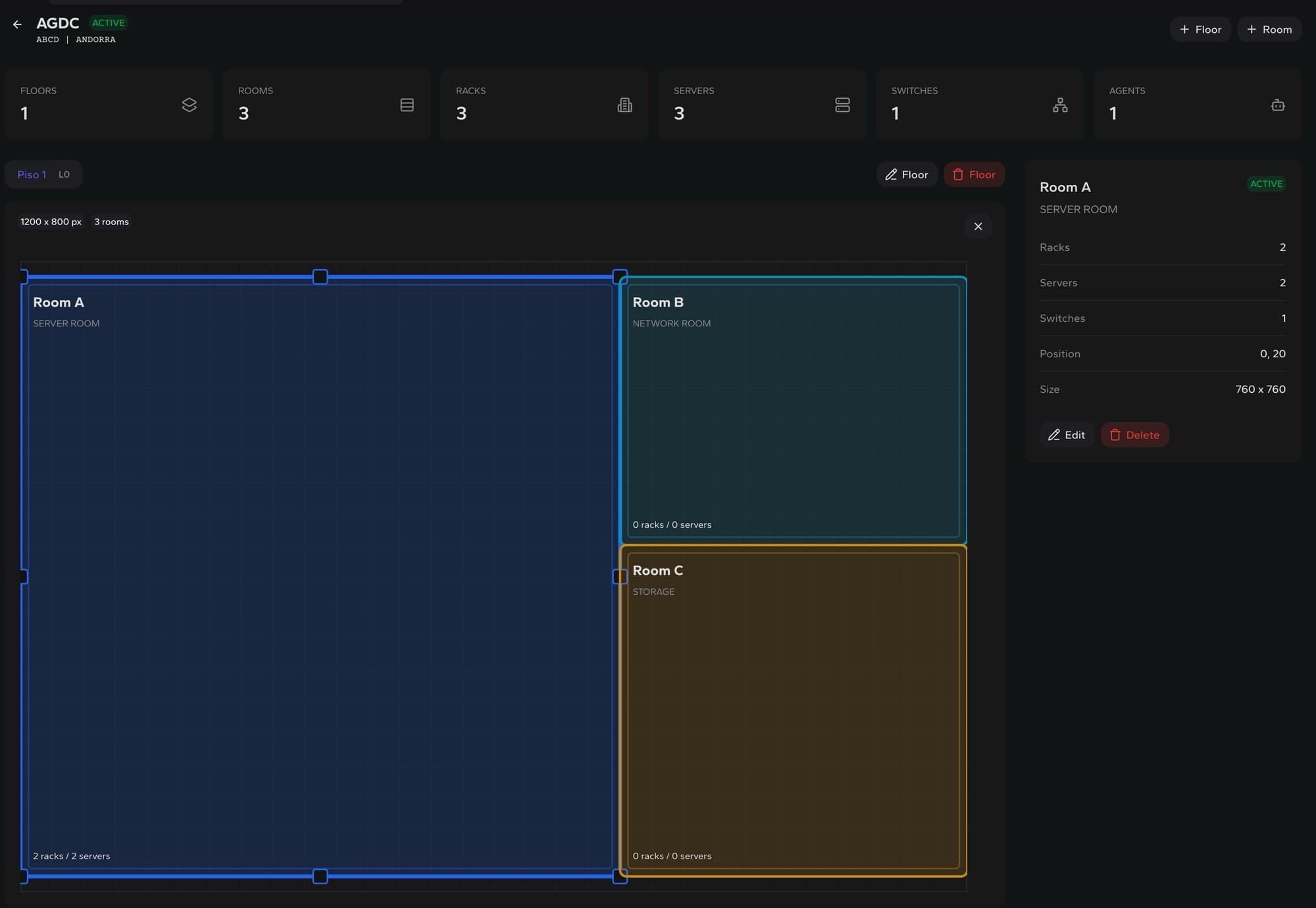This screenshot has height=908, width=1316.
Task: Click the Agents robot icon
Action: point(1278,105)
